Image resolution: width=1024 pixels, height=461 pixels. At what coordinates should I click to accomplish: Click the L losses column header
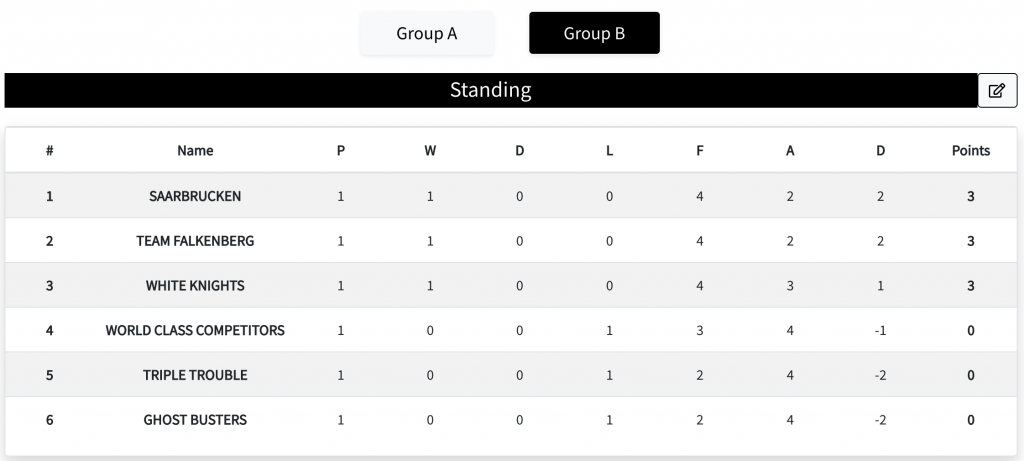(x=609, y=151)
